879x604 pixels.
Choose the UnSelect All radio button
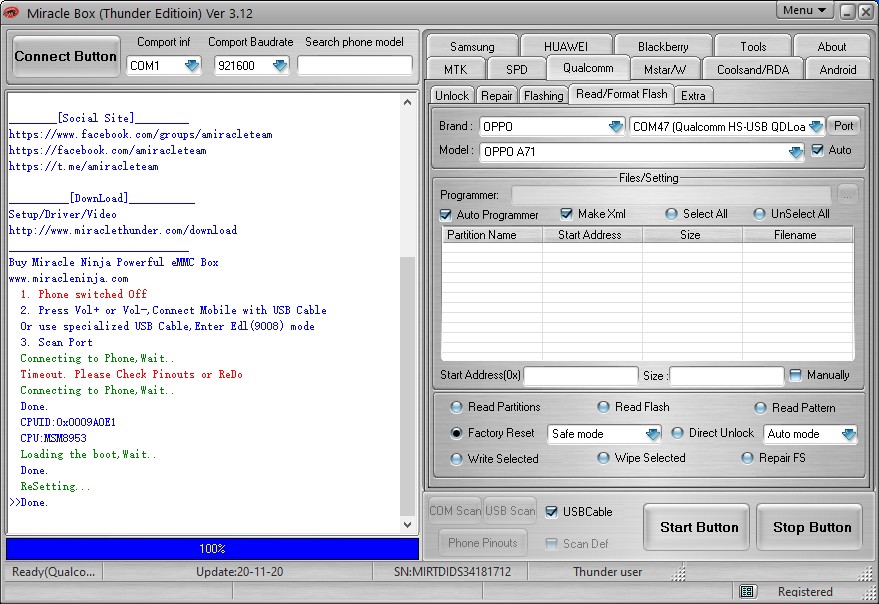click(759, 214)
